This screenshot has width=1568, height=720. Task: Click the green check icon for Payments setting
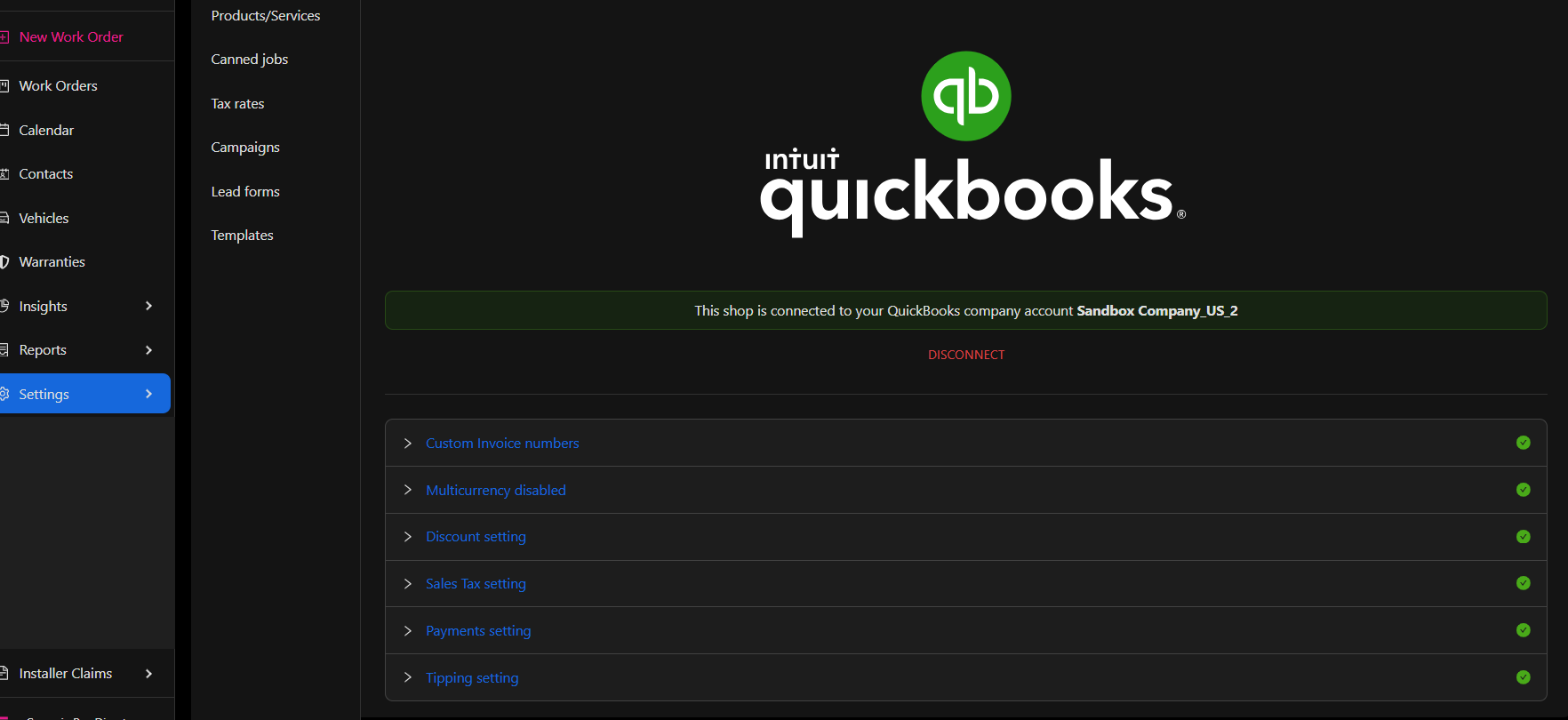point(1523,630)
